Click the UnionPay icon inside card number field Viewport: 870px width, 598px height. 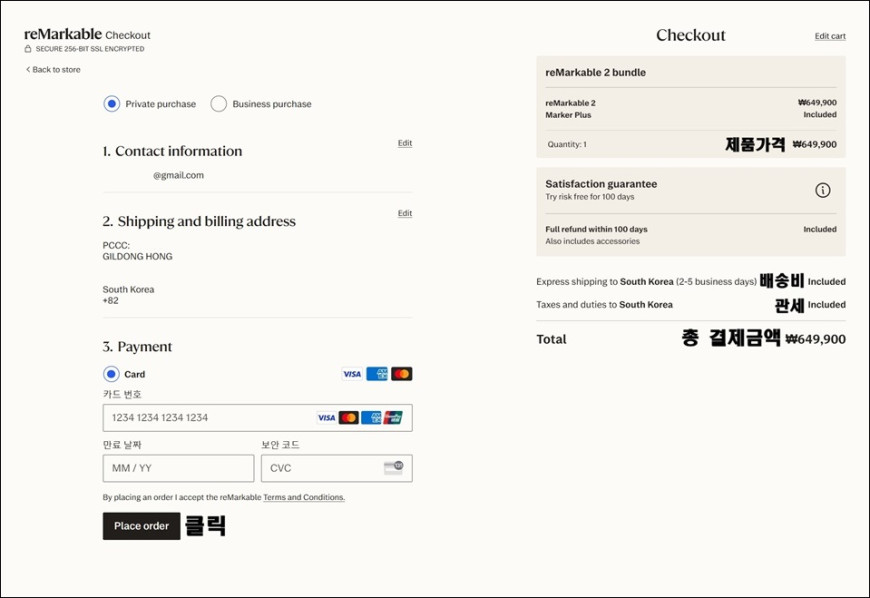coord(393,418)
